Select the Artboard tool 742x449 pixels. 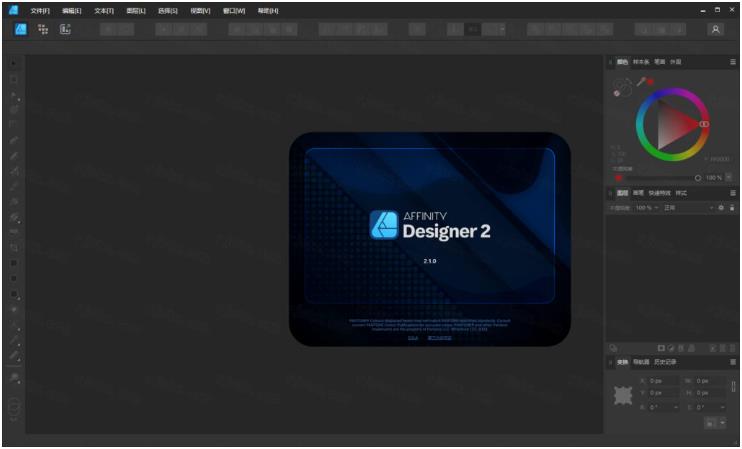pyautogui.click(x=14, y=79)
